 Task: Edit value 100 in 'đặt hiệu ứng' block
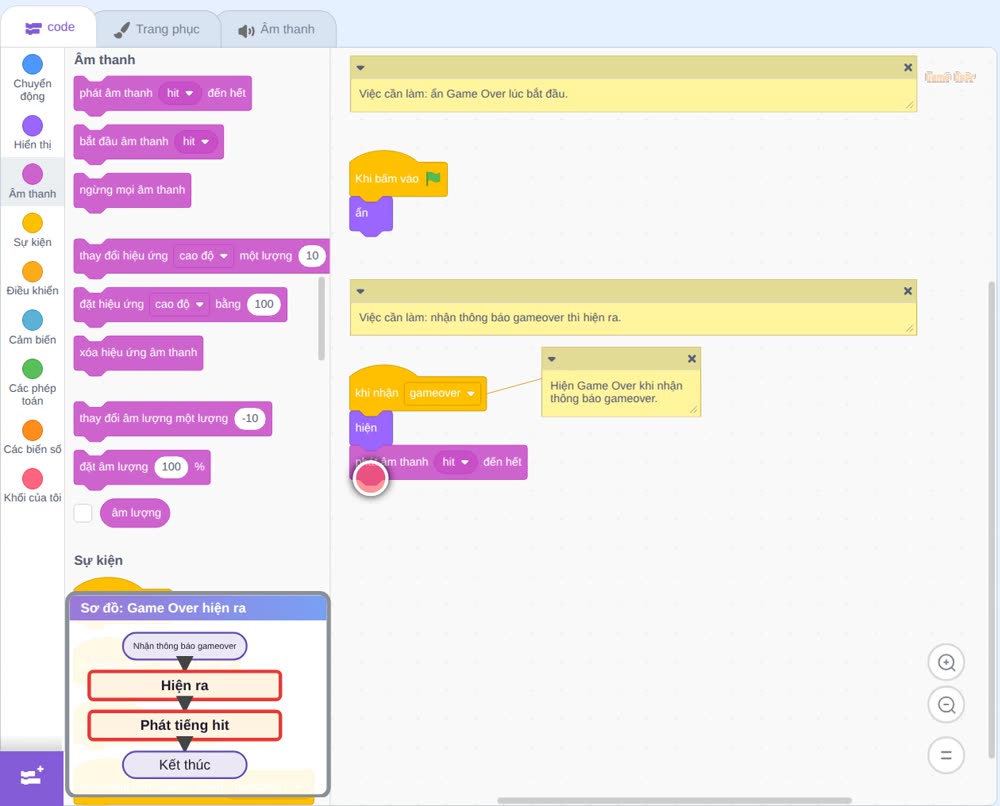(x=264, y=304)
